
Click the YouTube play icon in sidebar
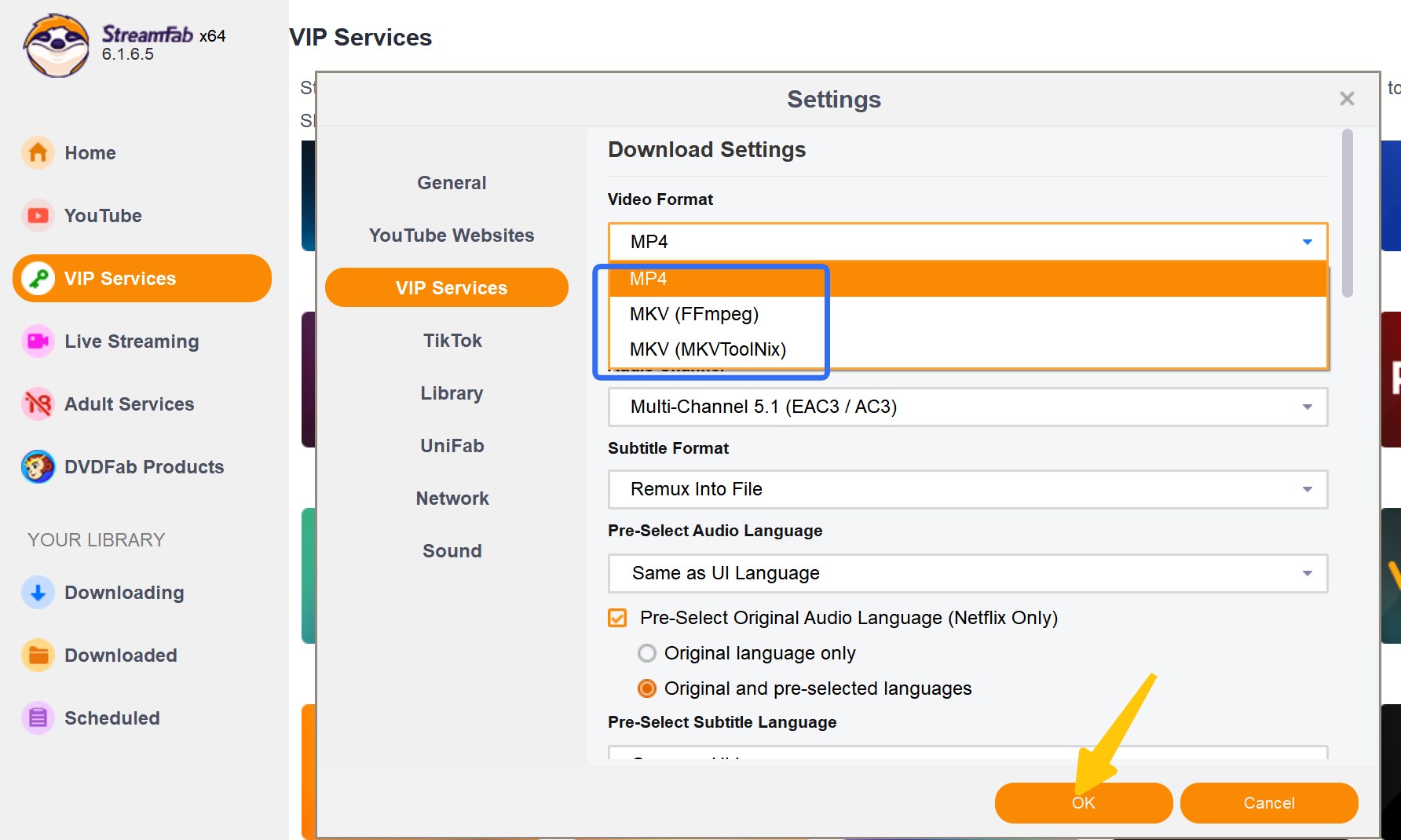pyautogui.click(x=38, y=215)
